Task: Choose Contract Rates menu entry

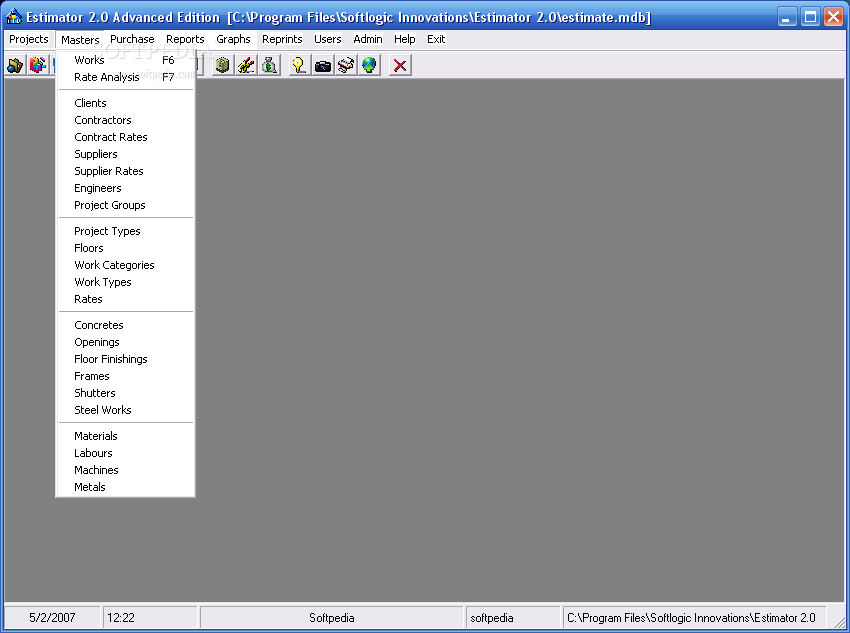Action: click(x=125, y=137)
